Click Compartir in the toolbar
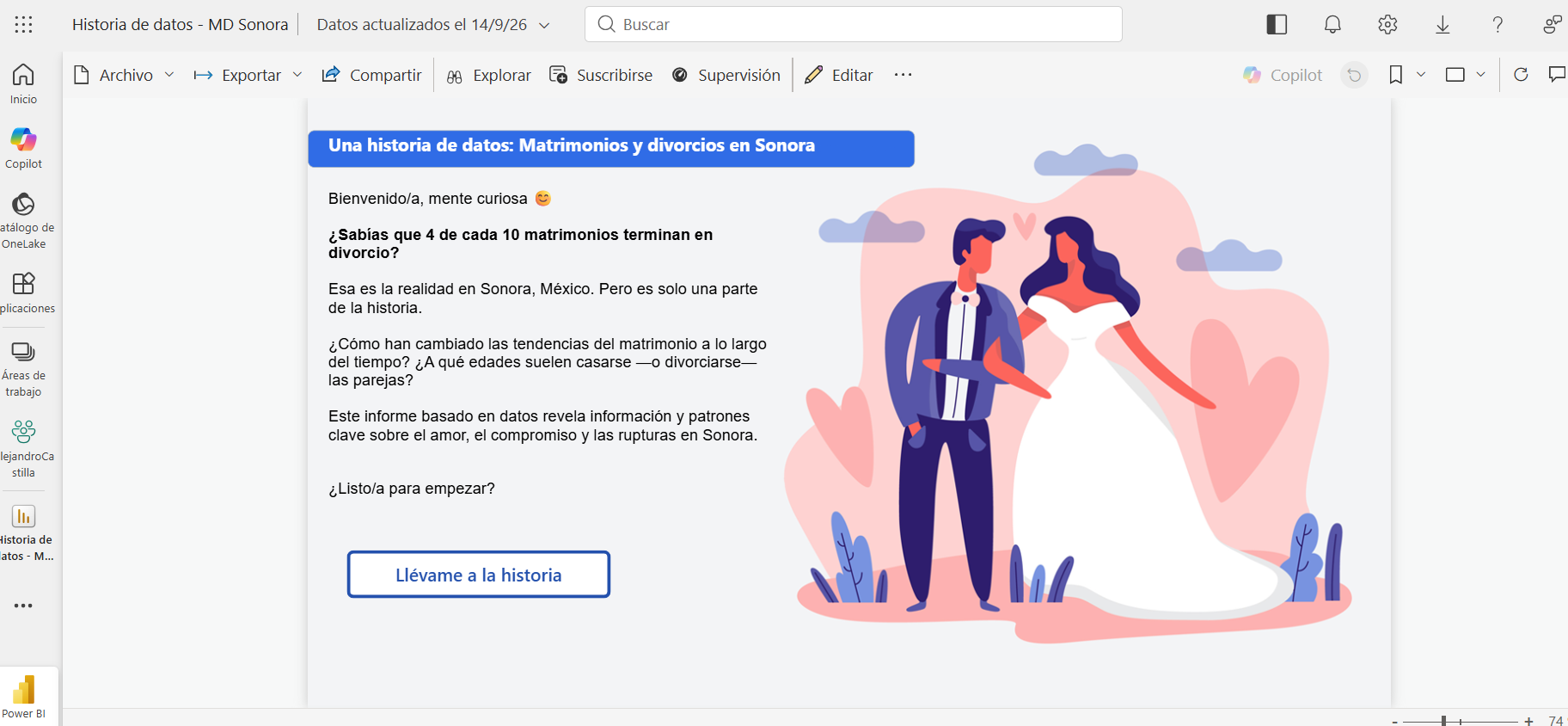1568x726 pixels. tap(371, 75)
